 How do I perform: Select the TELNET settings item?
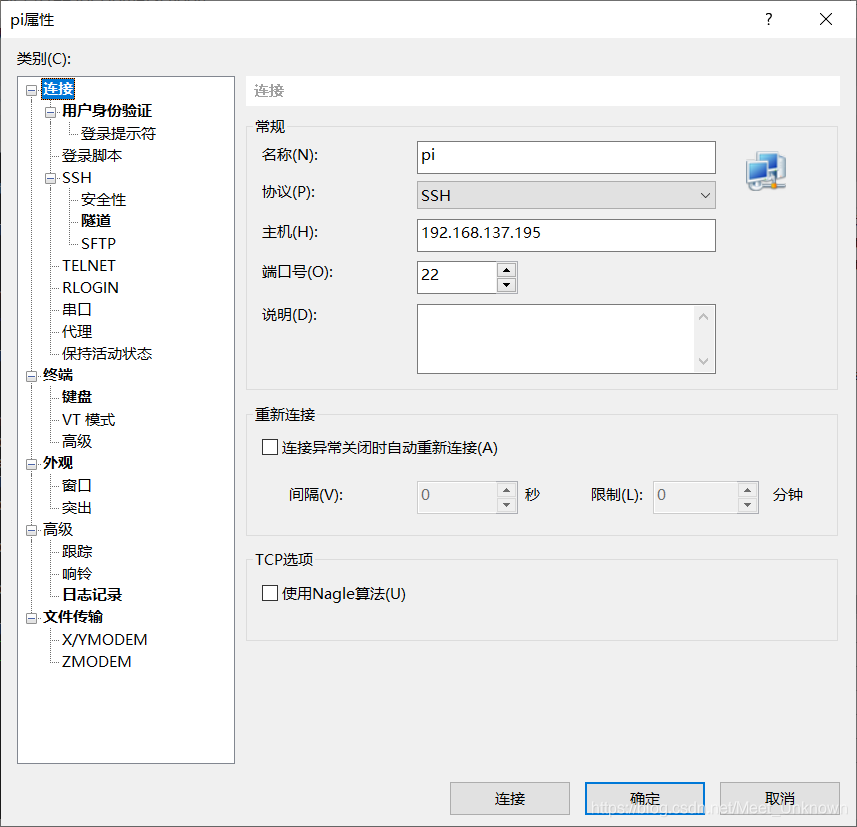coord(89,265)
